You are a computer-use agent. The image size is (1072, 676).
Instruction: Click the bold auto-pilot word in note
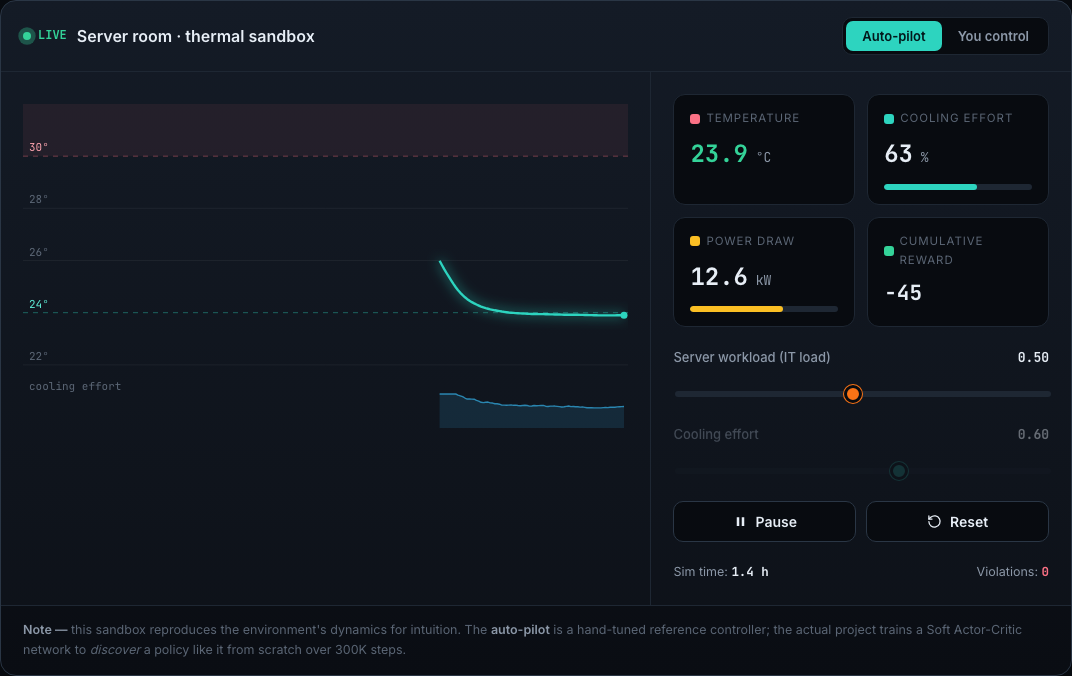(520, 630)
